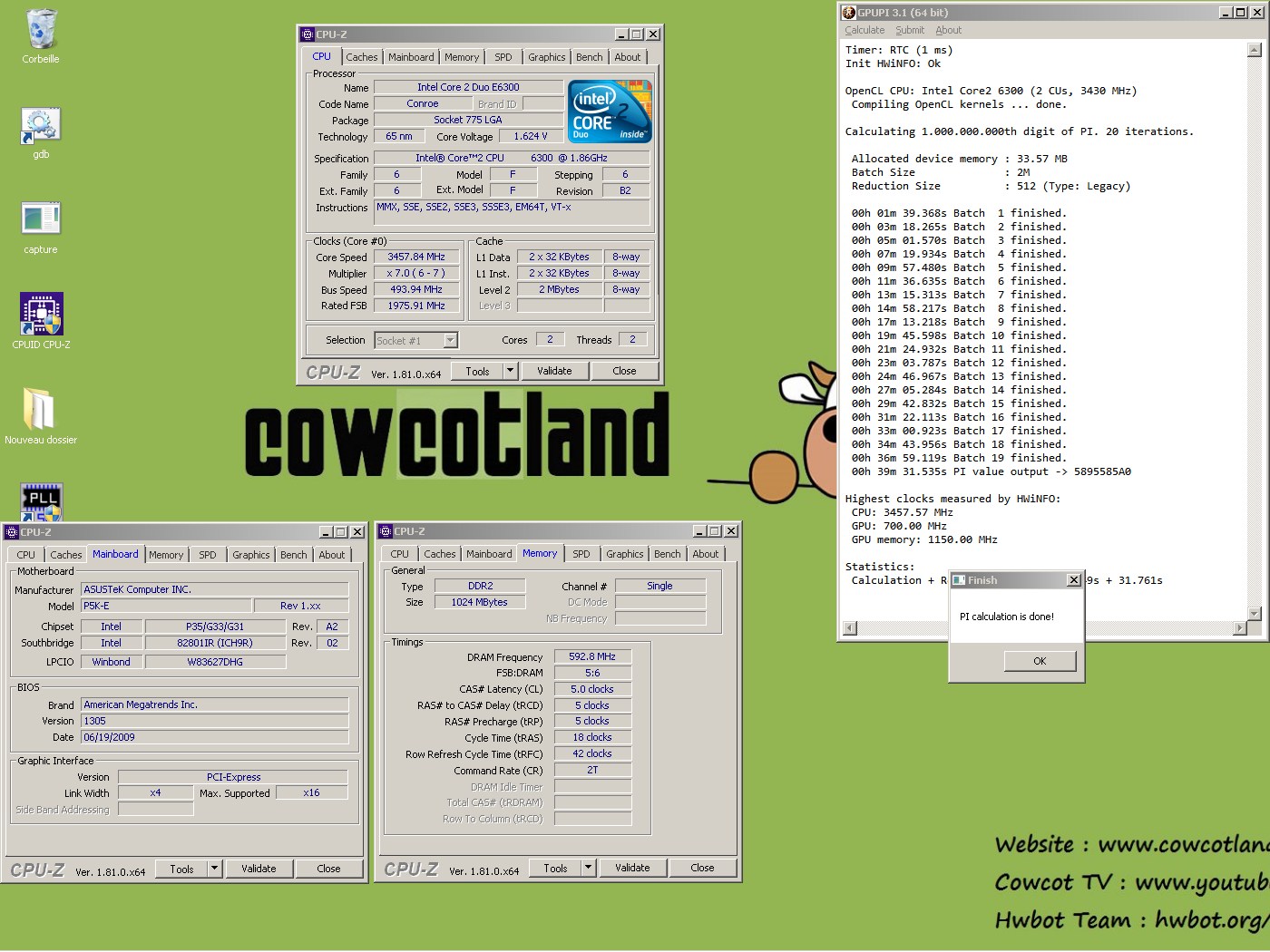Viewport: 1270px width, 952px height.
Task: Click OK in the Finish dialog
Action: pos(1040,661)
